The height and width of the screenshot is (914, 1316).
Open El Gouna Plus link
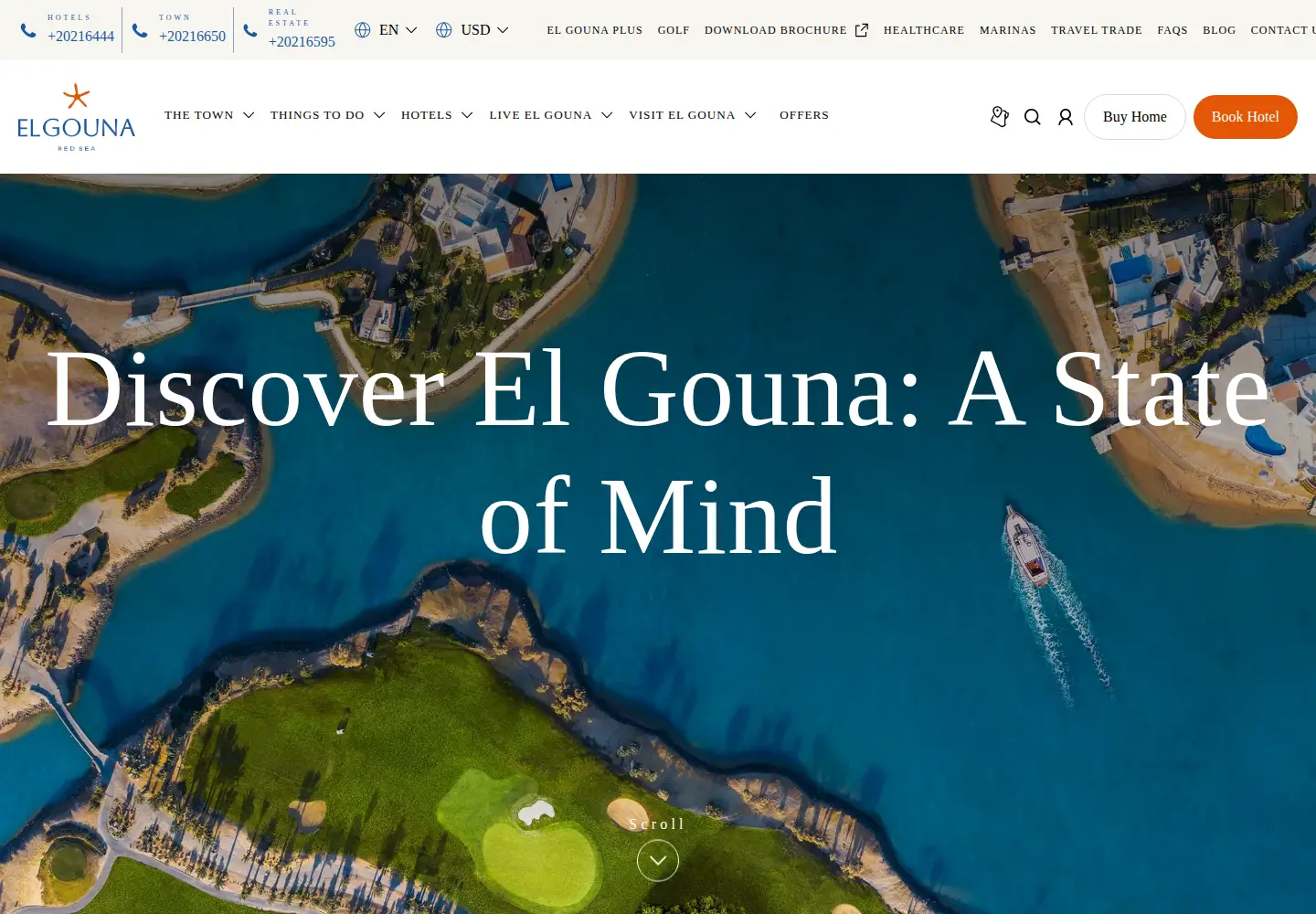pos(595,30)
